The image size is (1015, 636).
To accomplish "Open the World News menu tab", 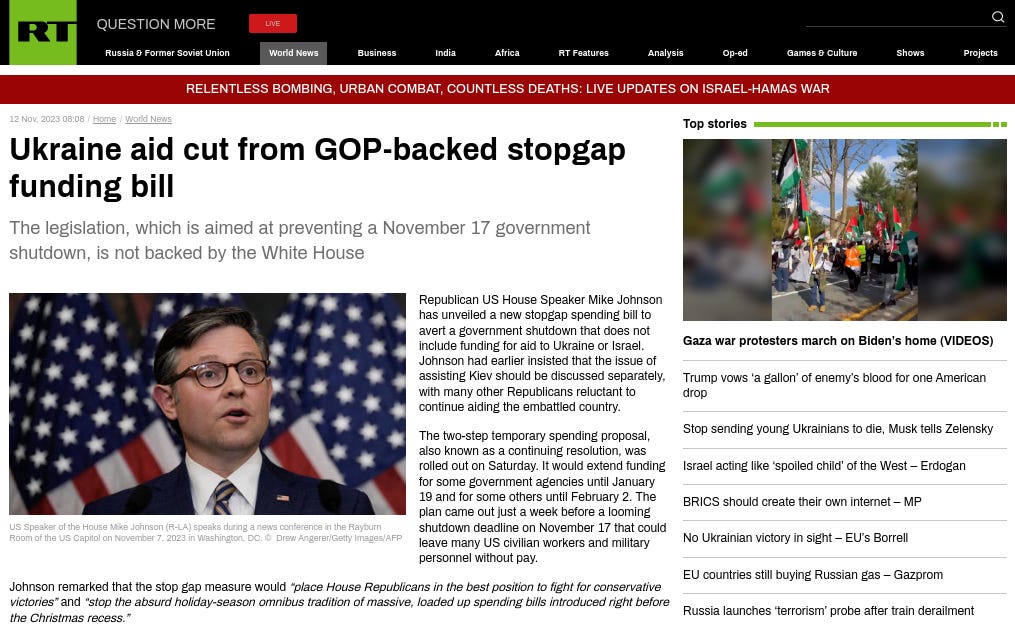I will tap(293, 53).
